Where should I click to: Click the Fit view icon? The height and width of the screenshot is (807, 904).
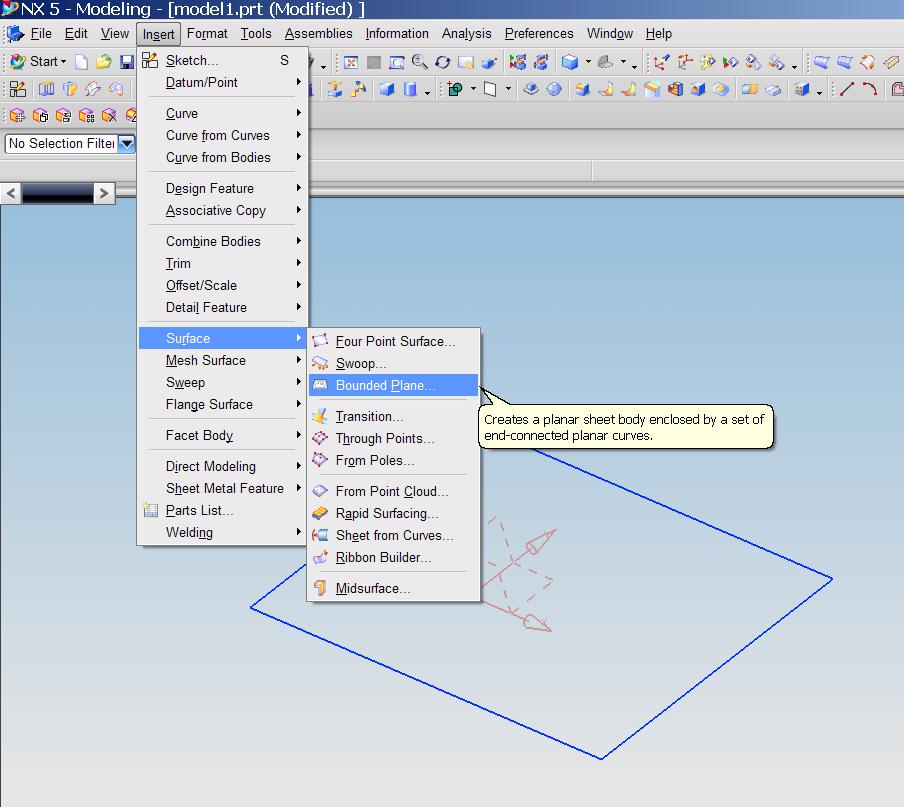351,62
